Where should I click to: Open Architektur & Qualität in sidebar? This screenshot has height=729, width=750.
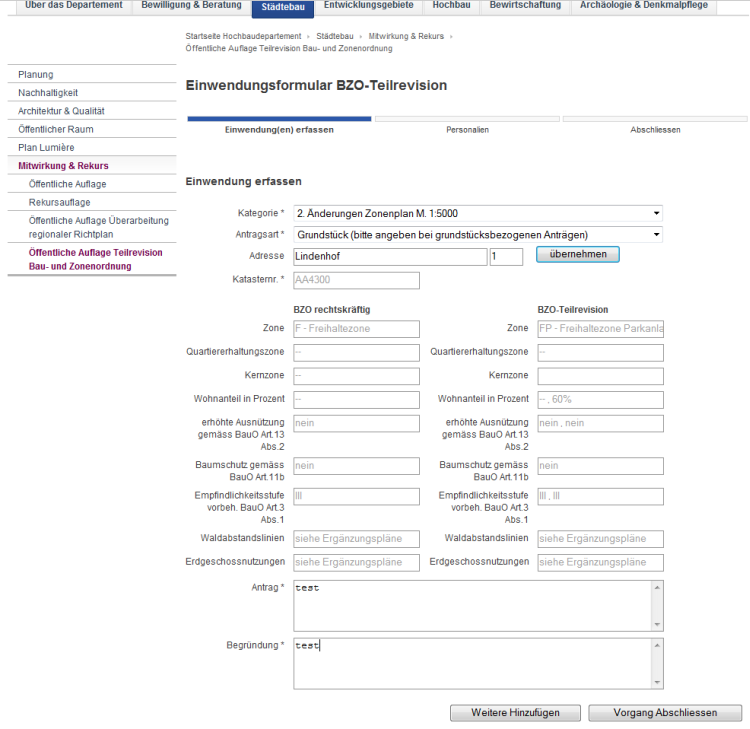[92, 111]
